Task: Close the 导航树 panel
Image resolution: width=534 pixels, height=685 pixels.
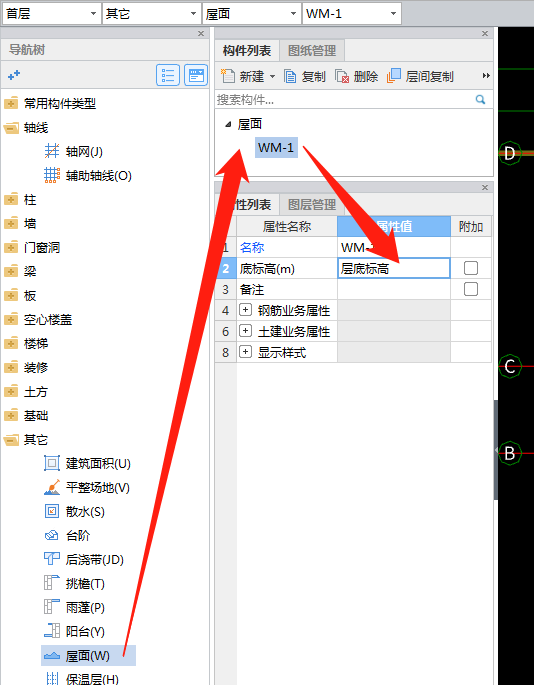Action: [201, 34]
